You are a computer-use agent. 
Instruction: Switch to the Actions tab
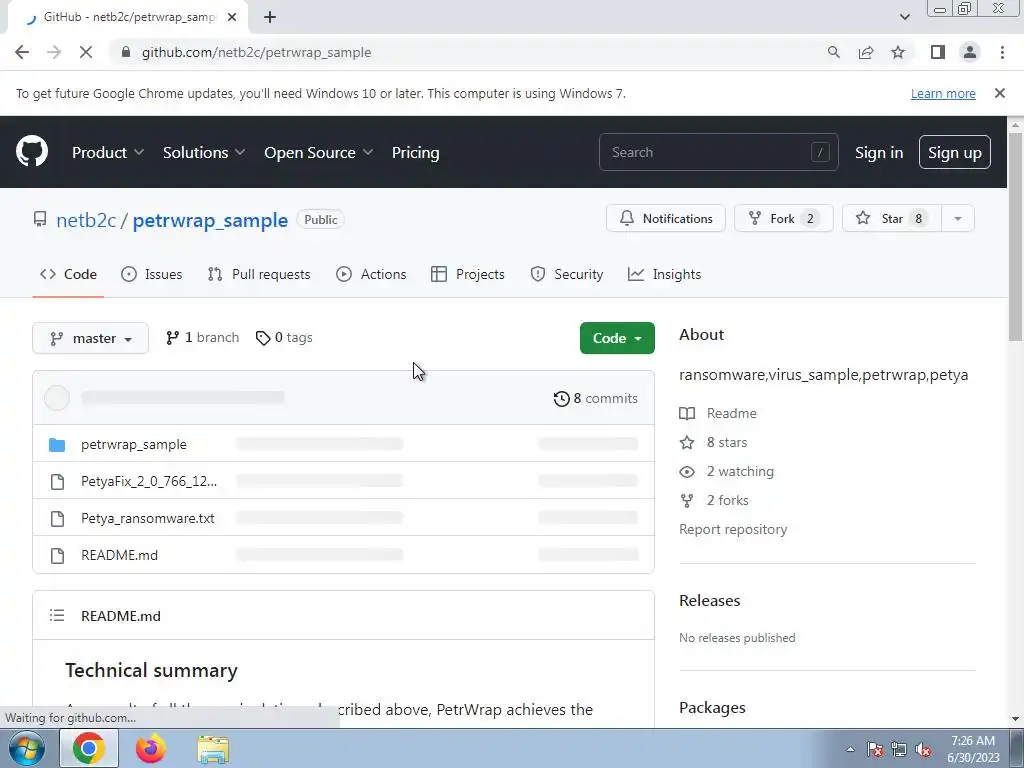371,274
